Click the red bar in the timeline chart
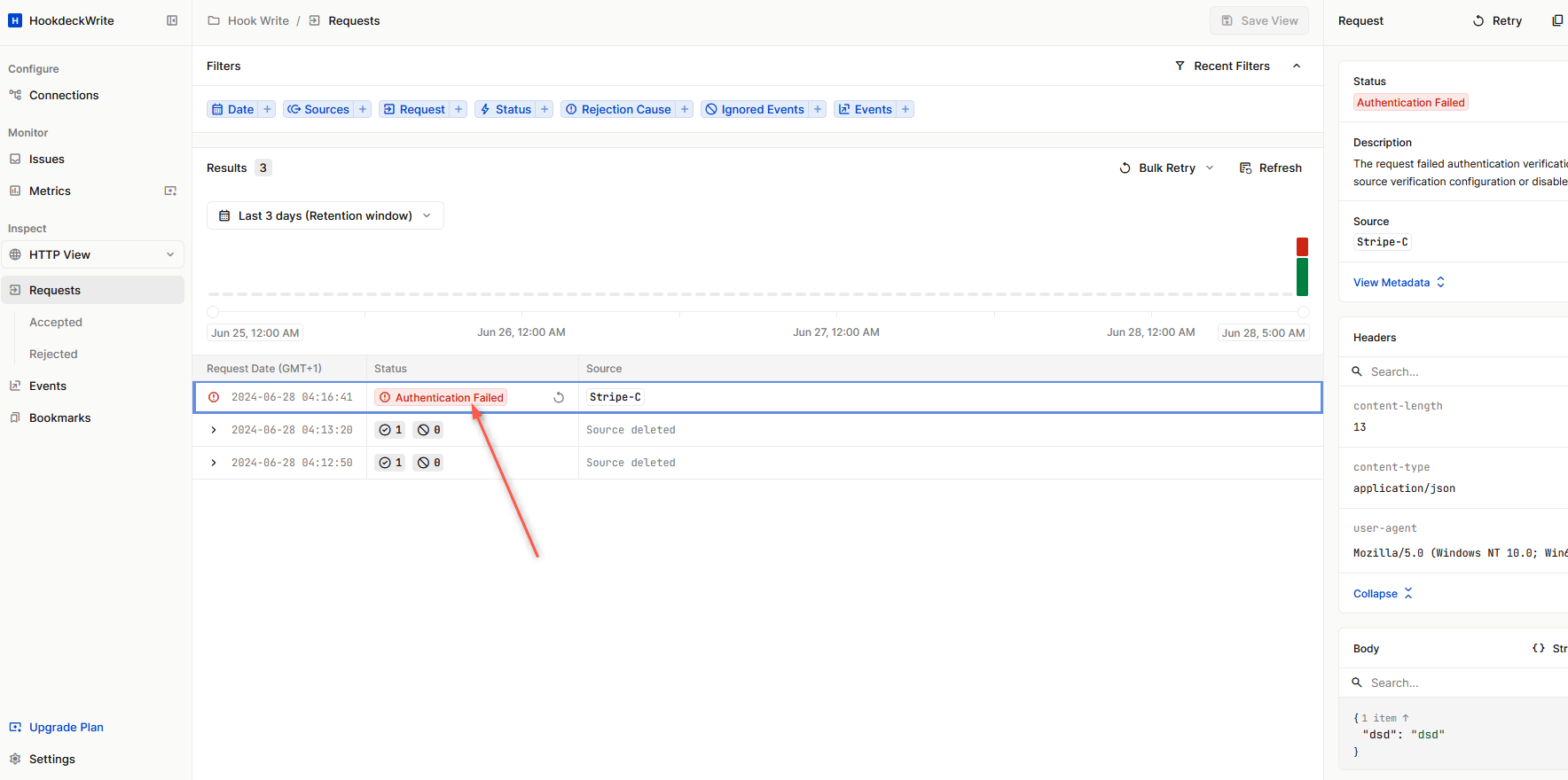This screenshot has height=780, width=1568. (1302, 246)
